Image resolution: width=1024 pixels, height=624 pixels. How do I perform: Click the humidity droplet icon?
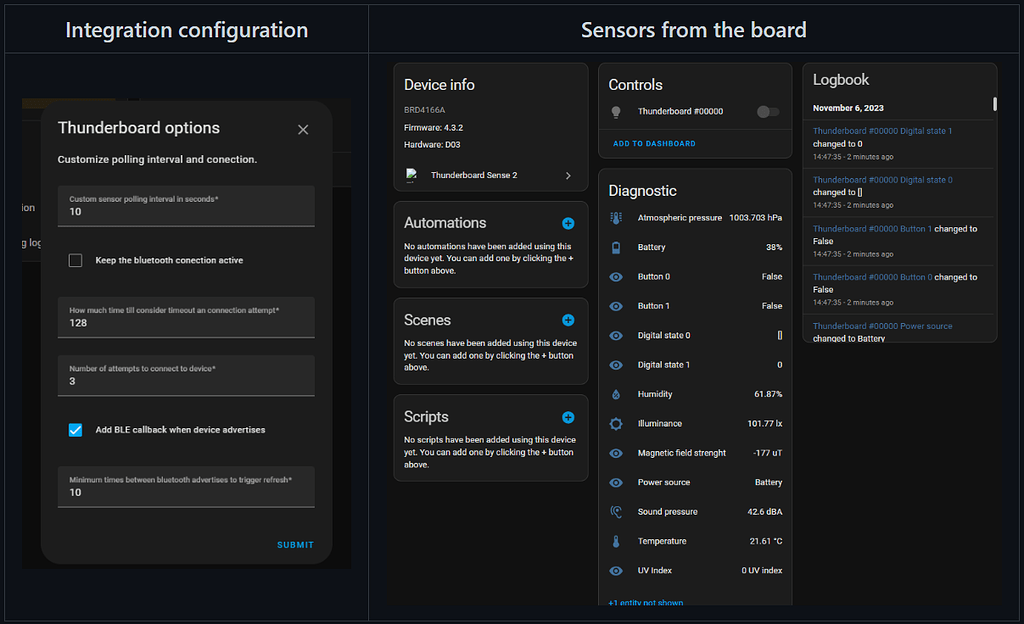(616, 394)
